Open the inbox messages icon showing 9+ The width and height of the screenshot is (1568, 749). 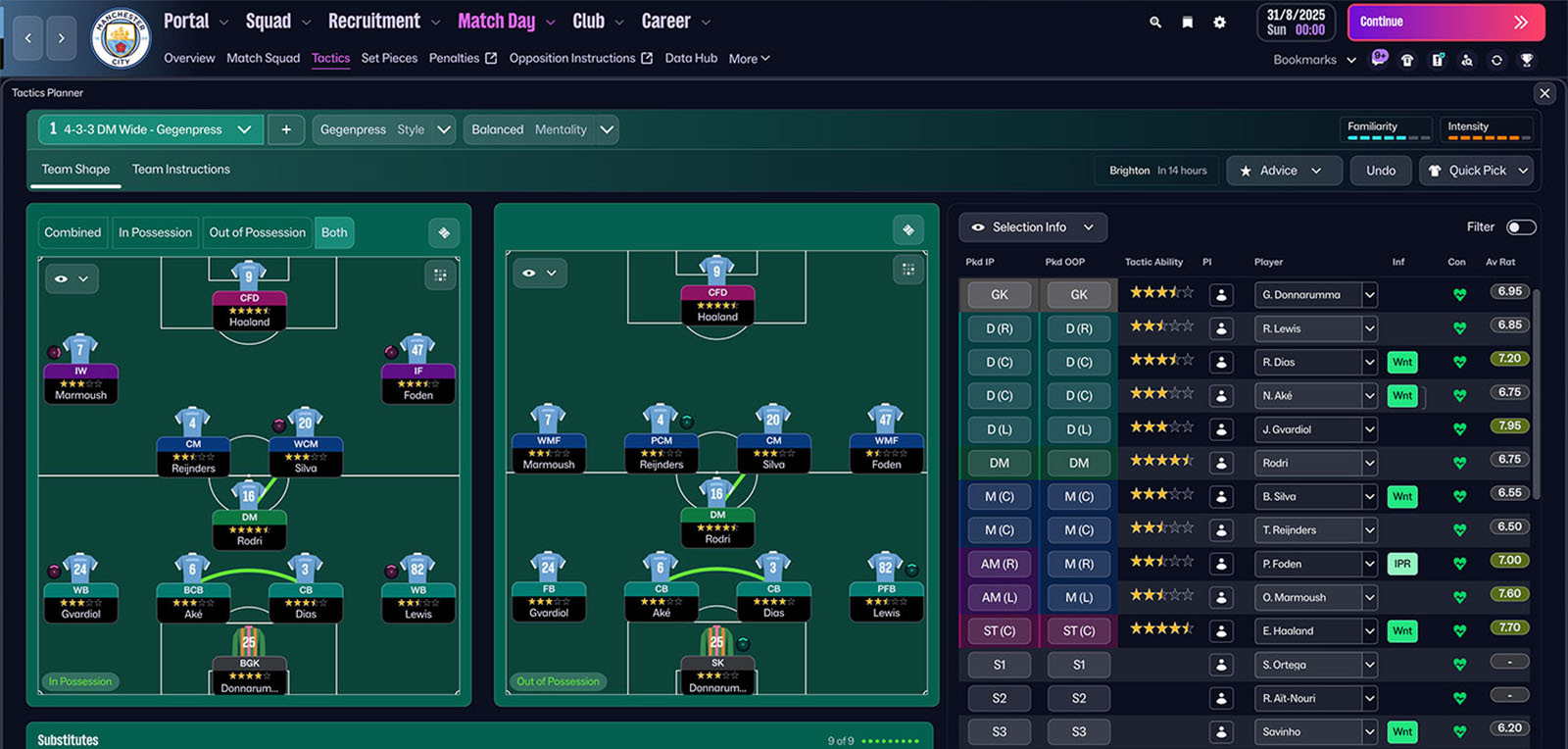point(1379,59)
